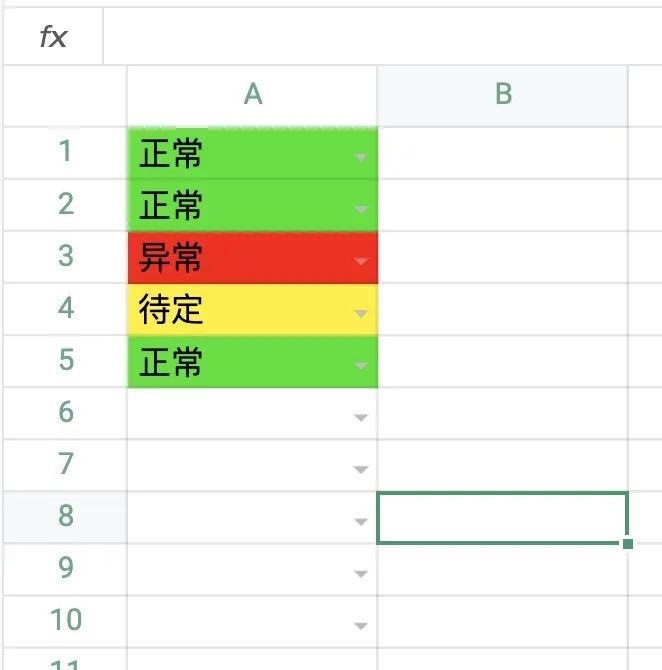This screenshot has width=662, height=670.
Task: Open dropdown arrow in cell A2
Action: tap(361, 209)
